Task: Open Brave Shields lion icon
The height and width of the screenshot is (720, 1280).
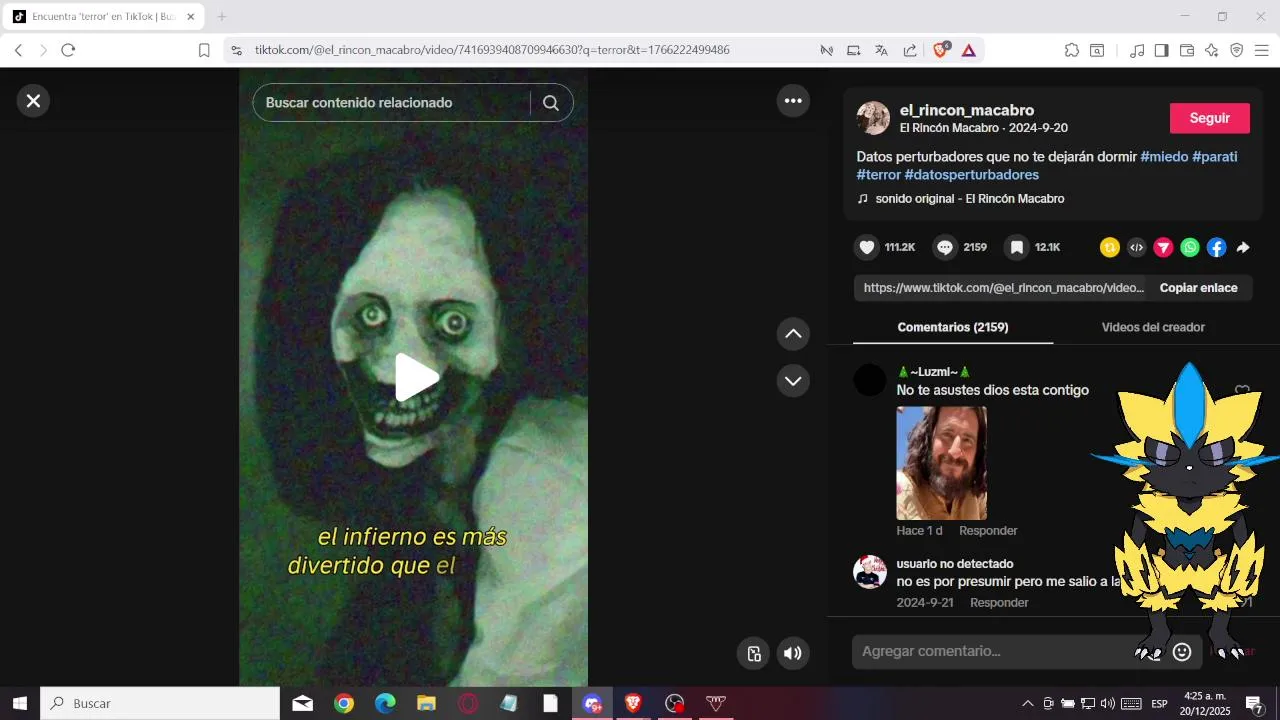Action: point(940,50)
